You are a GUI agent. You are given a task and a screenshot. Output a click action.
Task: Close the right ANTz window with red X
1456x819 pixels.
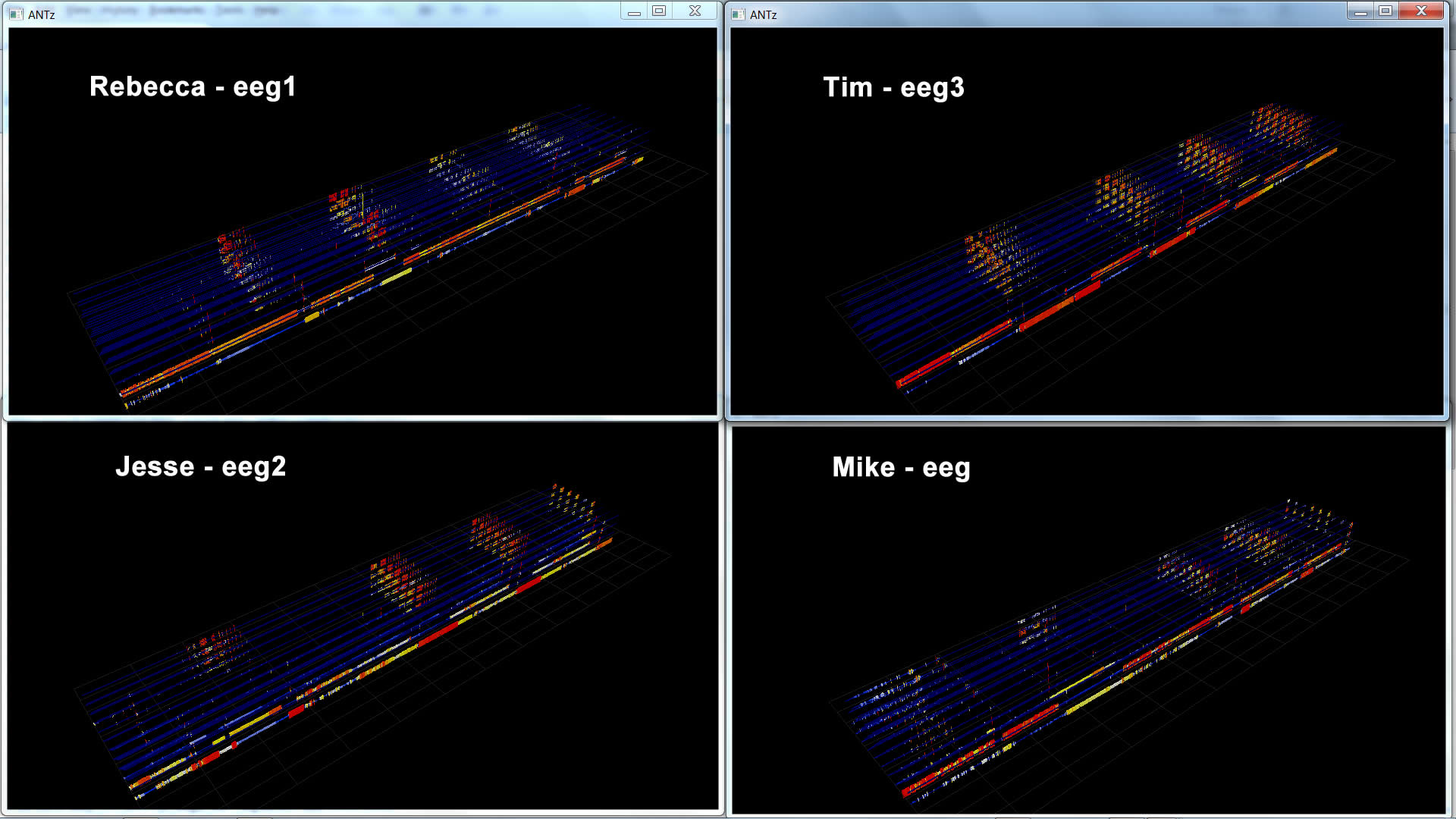coord(1422,11)
